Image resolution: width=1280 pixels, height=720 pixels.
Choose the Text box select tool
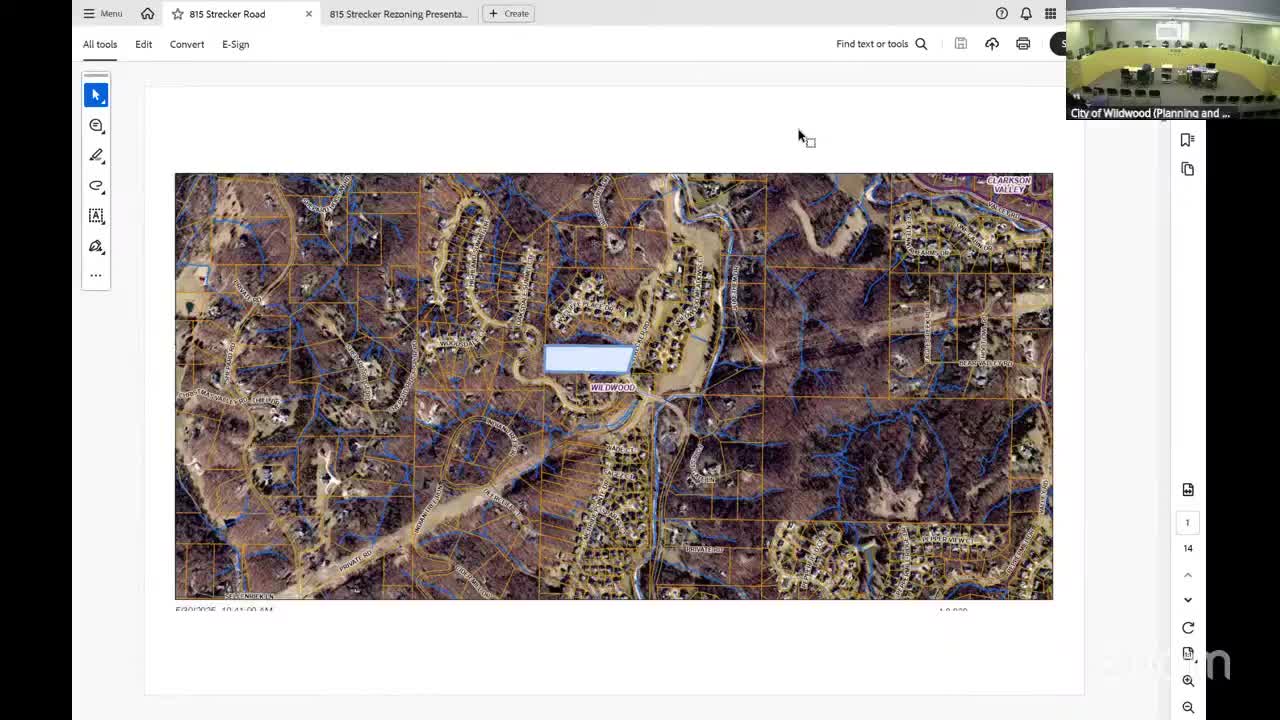tap(96, 216)
